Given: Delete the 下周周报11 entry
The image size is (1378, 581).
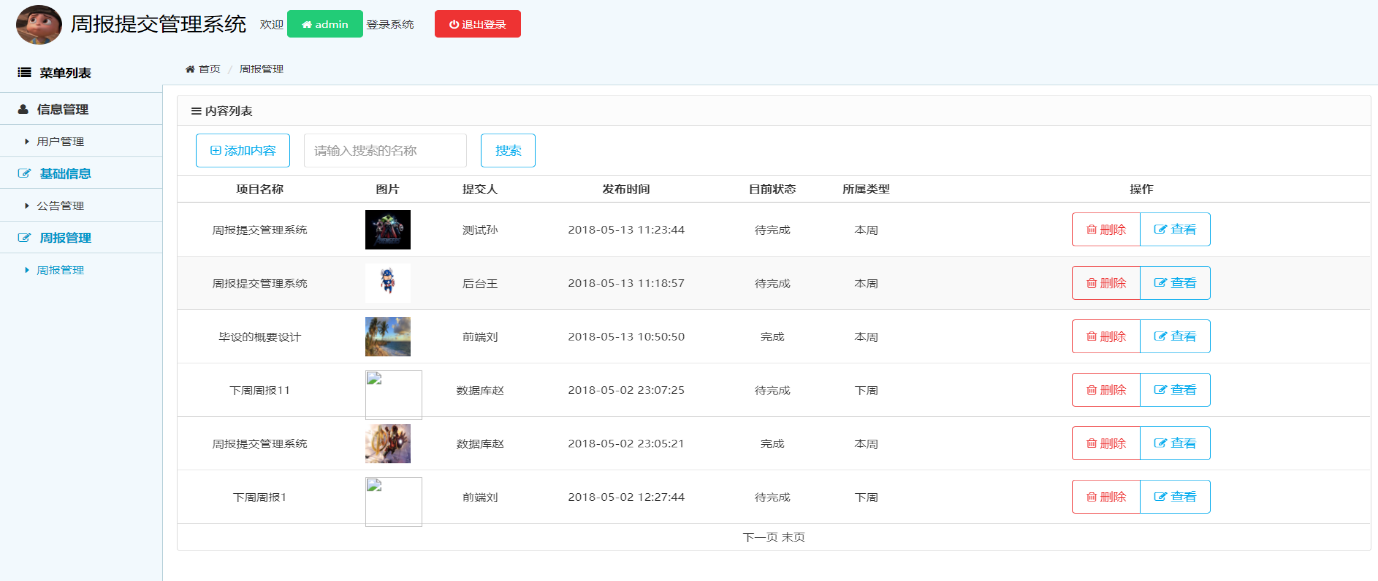Looking at the screenshot, I should pos(1106,390).
